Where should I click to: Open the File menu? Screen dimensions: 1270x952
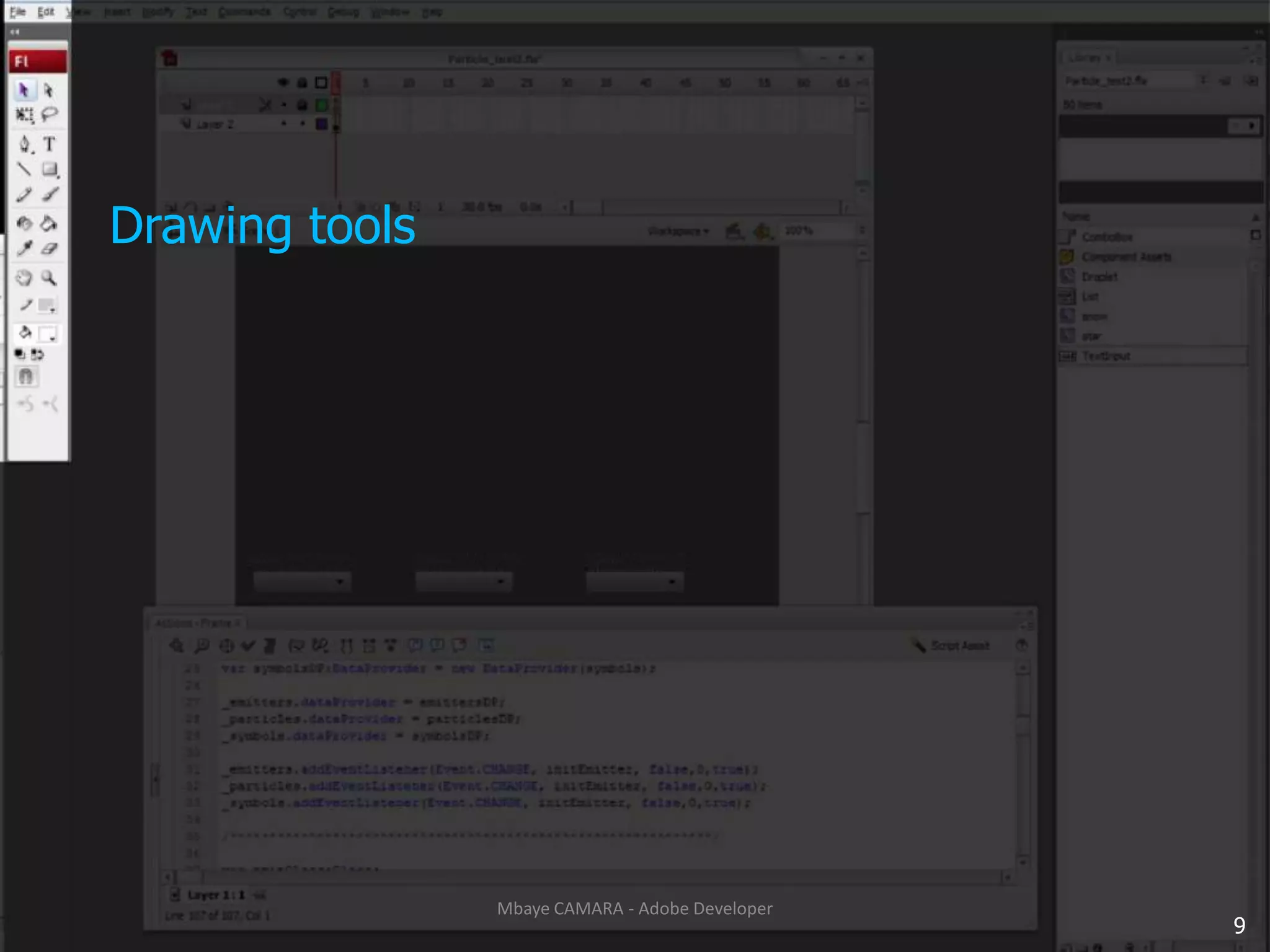(x=18, y=12)
